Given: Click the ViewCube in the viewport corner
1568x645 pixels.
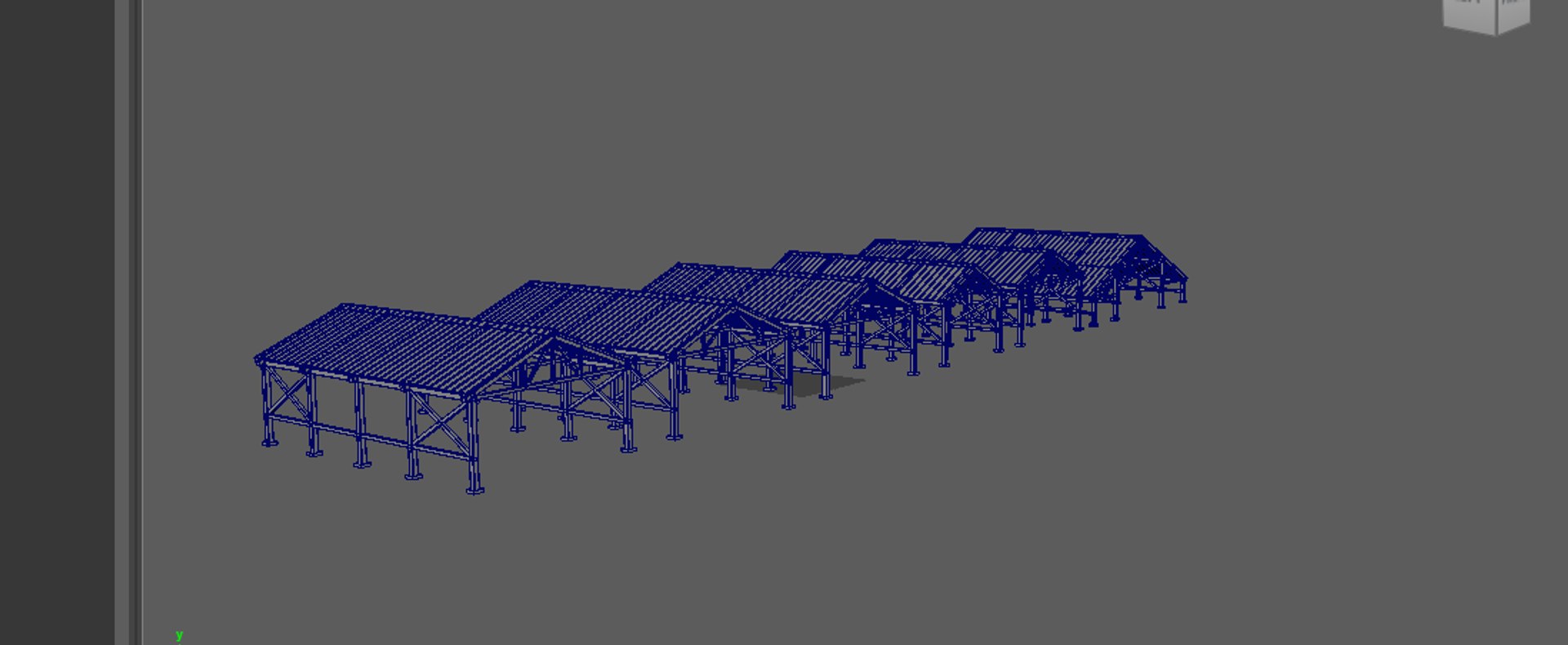Looking at the screenshot, I should (1486, 16).
